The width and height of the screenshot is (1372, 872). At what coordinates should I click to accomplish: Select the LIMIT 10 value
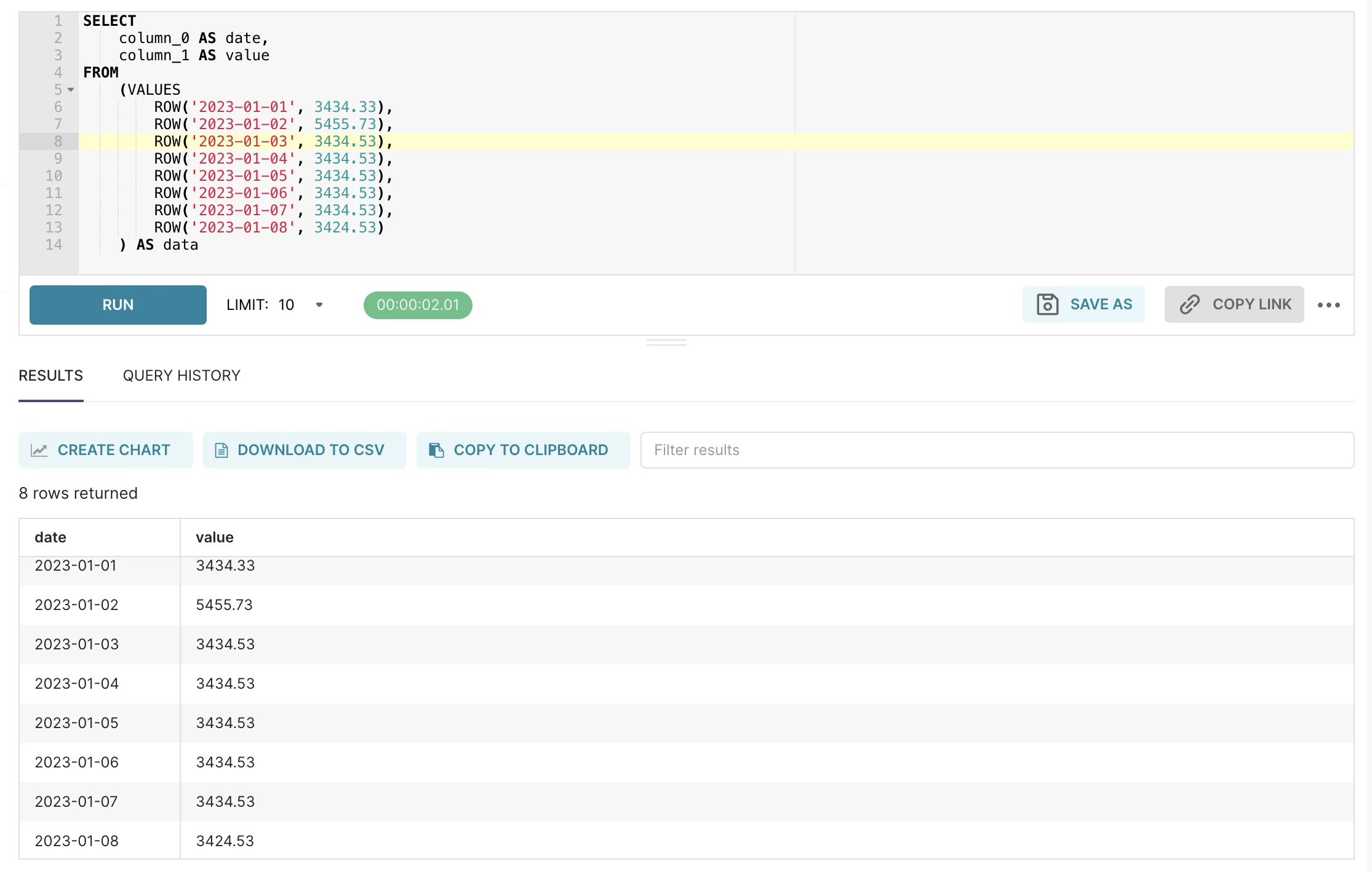286,304
